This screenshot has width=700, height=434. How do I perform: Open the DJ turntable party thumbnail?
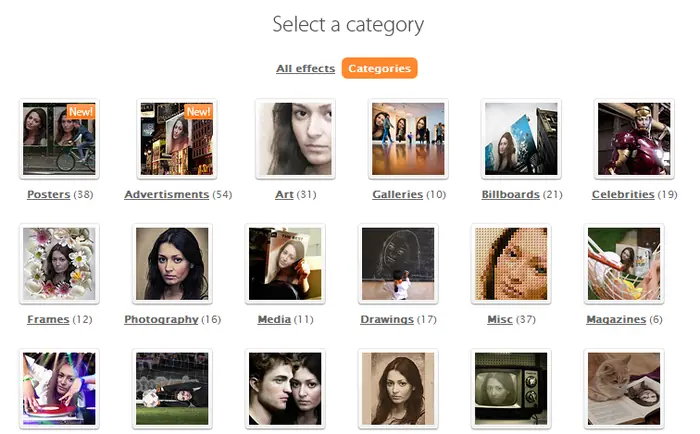(x=59, y=389)
